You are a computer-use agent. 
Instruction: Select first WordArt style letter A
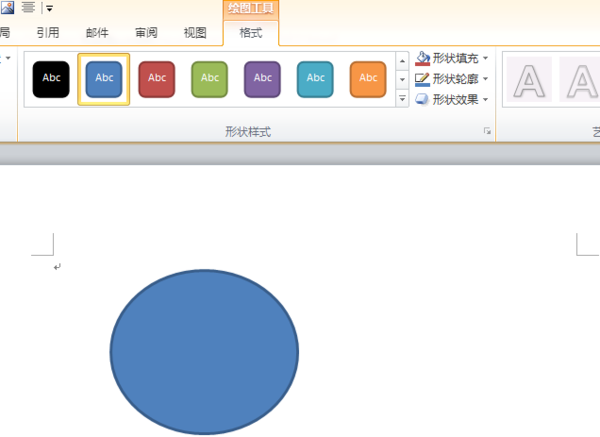tap(529, 80)
